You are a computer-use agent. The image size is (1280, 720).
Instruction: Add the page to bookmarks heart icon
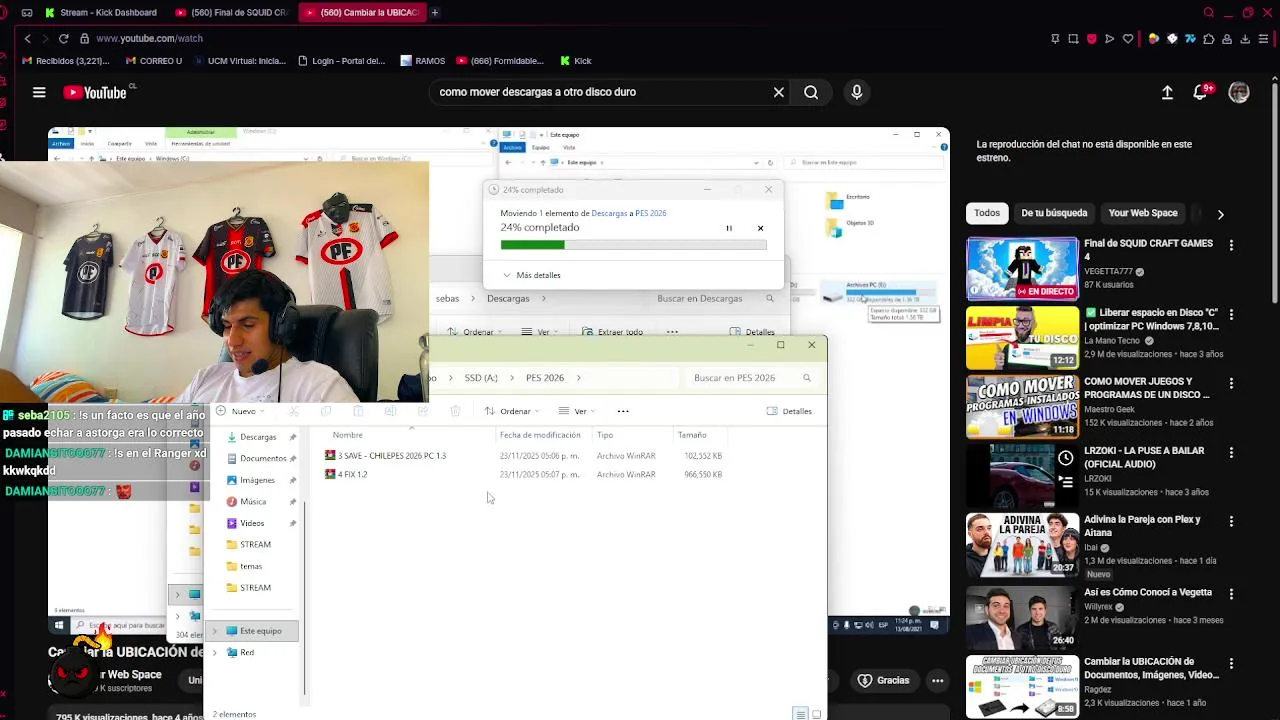pyautogui.click(x=1128, y=39)
